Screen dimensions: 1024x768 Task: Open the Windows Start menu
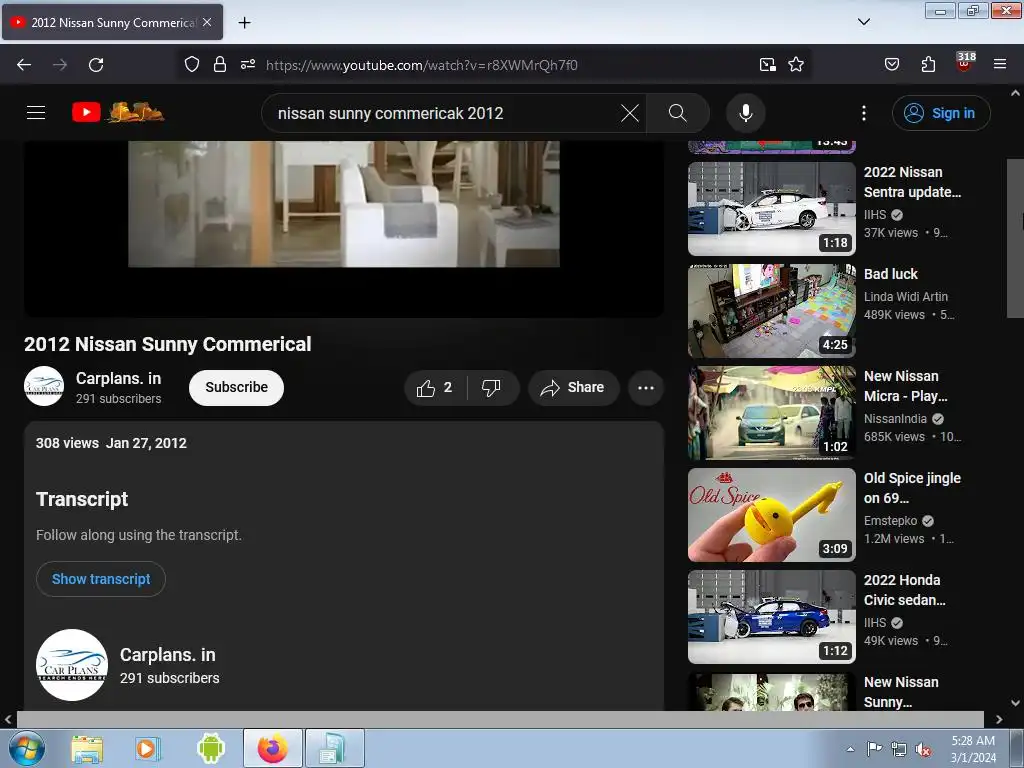(x=27, y=748)
